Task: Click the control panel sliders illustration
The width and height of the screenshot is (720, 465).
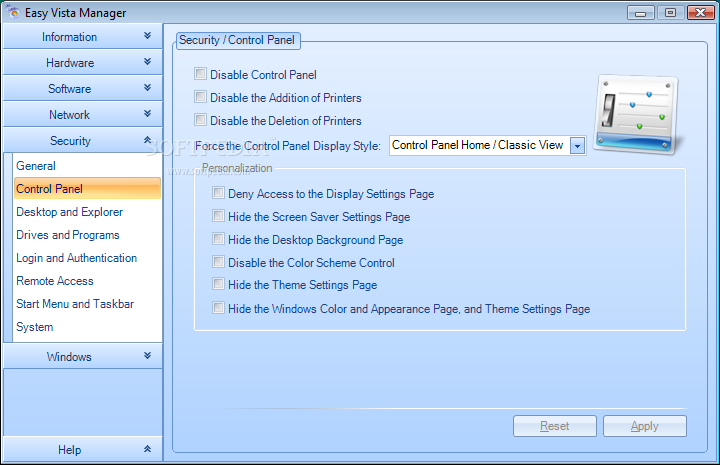Action: [636, 114]
